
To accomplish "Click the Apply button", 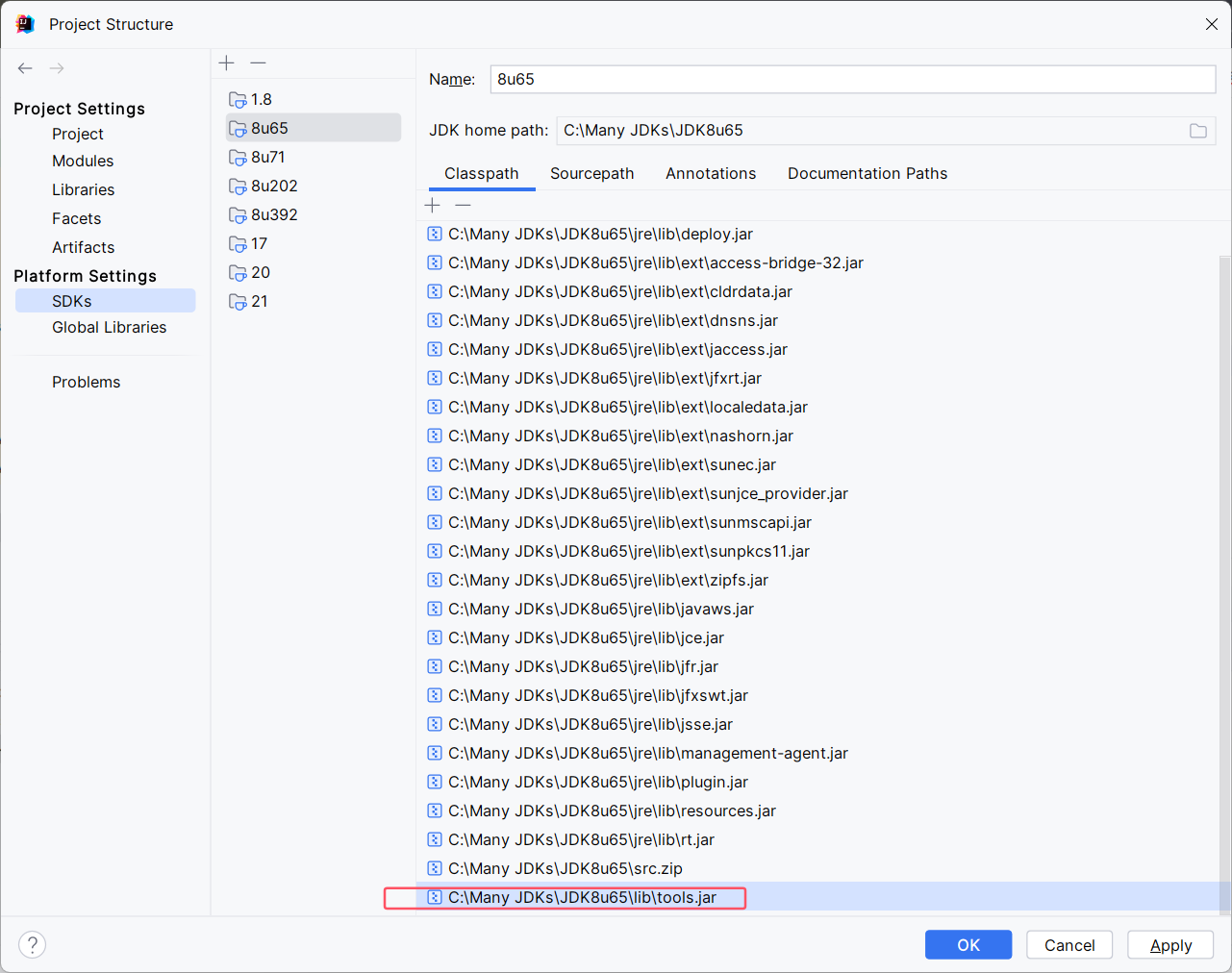I will (1170, 945).
